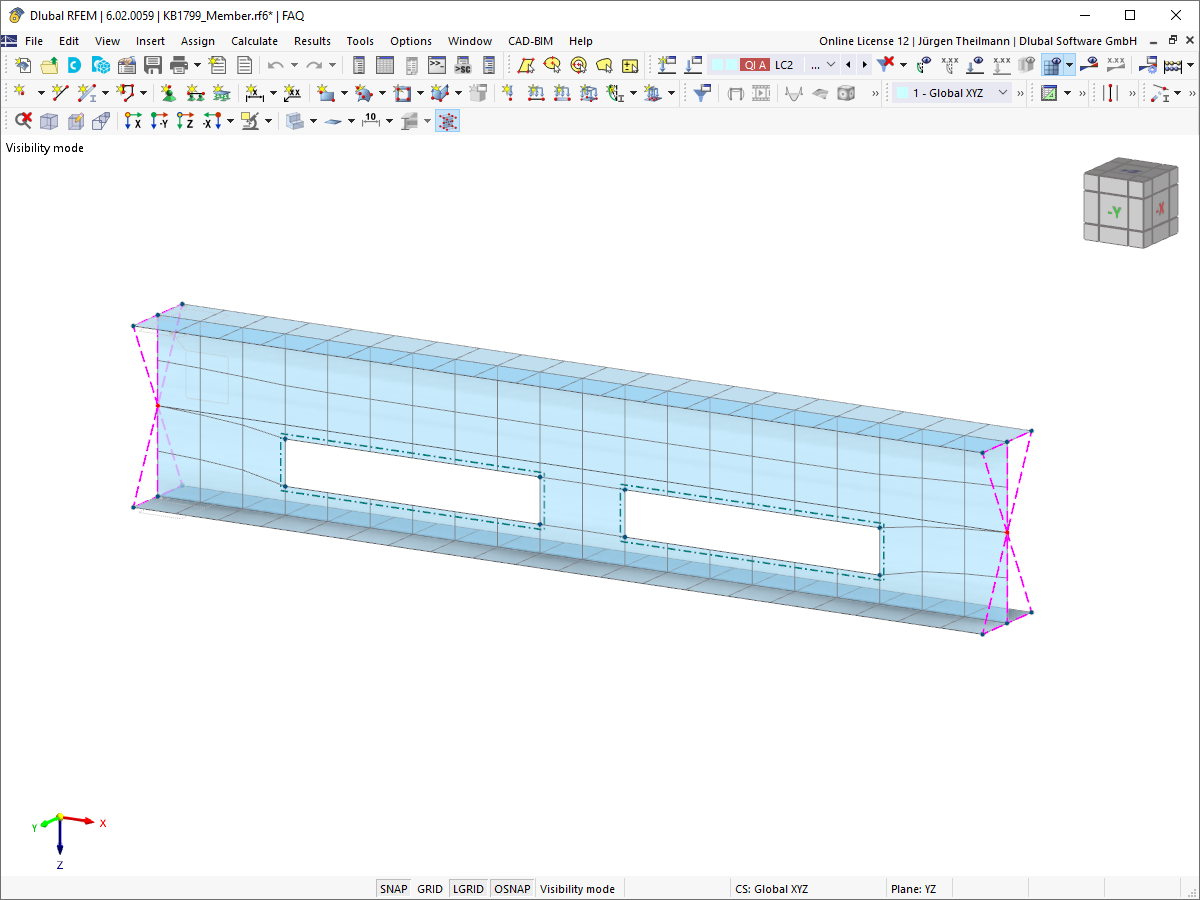Click the QI A load case badge
This screenshot has width=1200, height=900.
click(755, 64)
